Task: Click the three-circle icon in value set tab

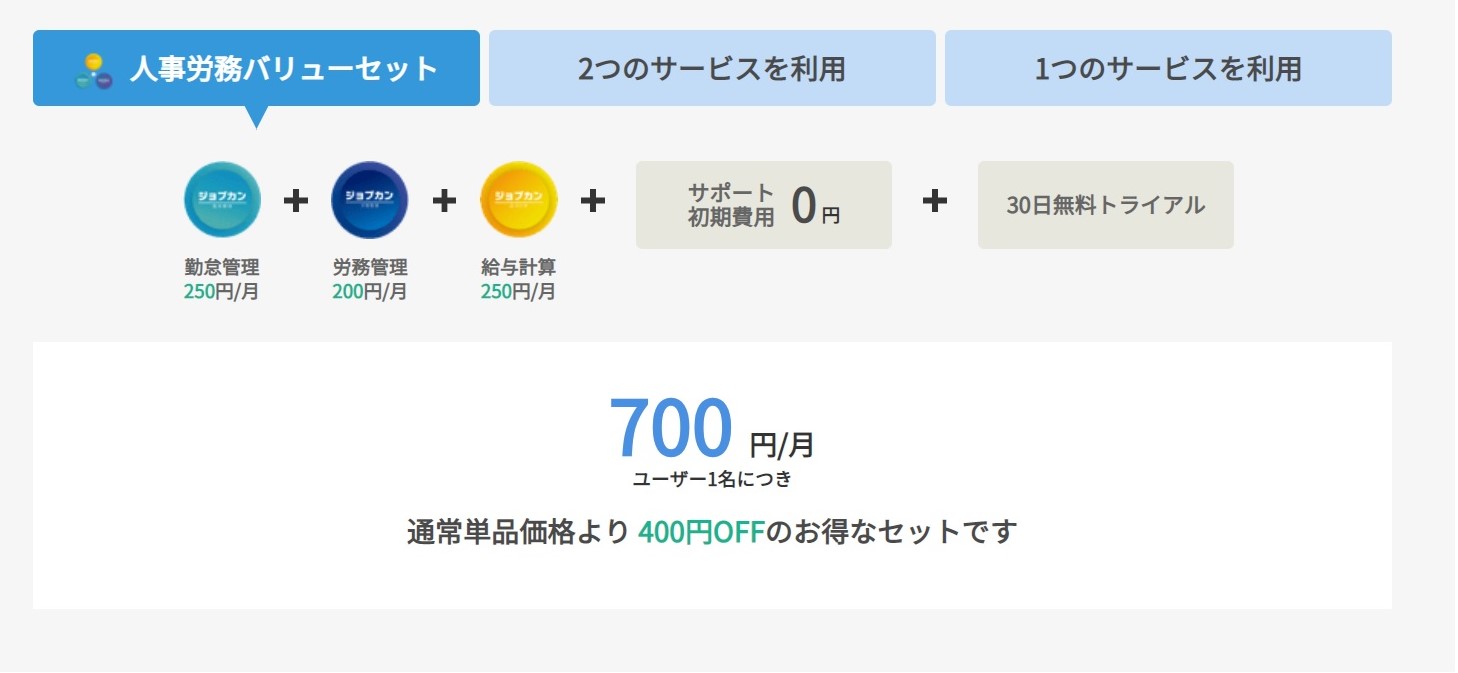Action: [x=94, y=71]
